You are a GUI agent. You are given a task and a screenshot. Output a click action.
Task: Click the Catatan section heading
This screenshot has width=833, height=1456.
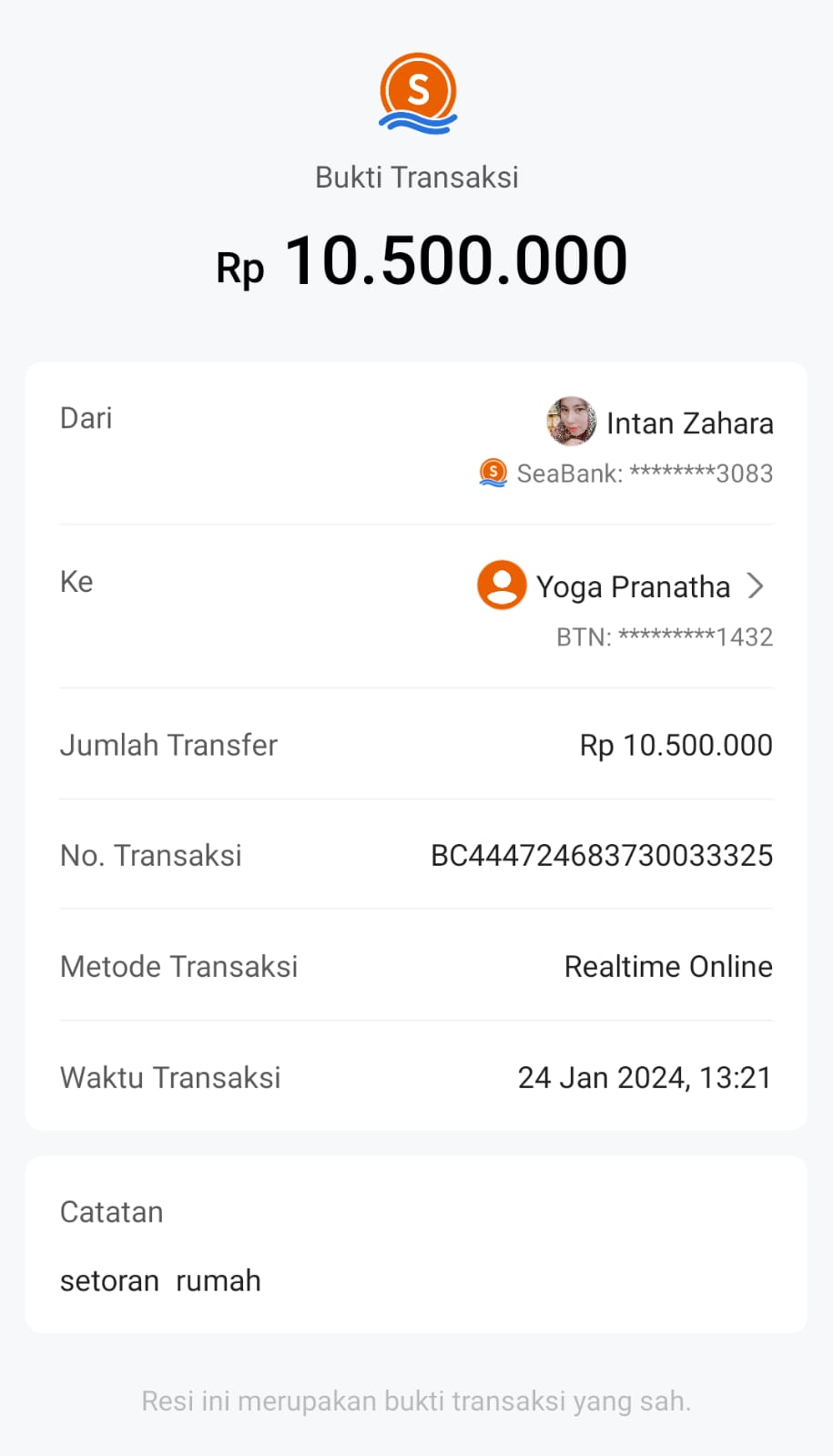point(112,1213)
